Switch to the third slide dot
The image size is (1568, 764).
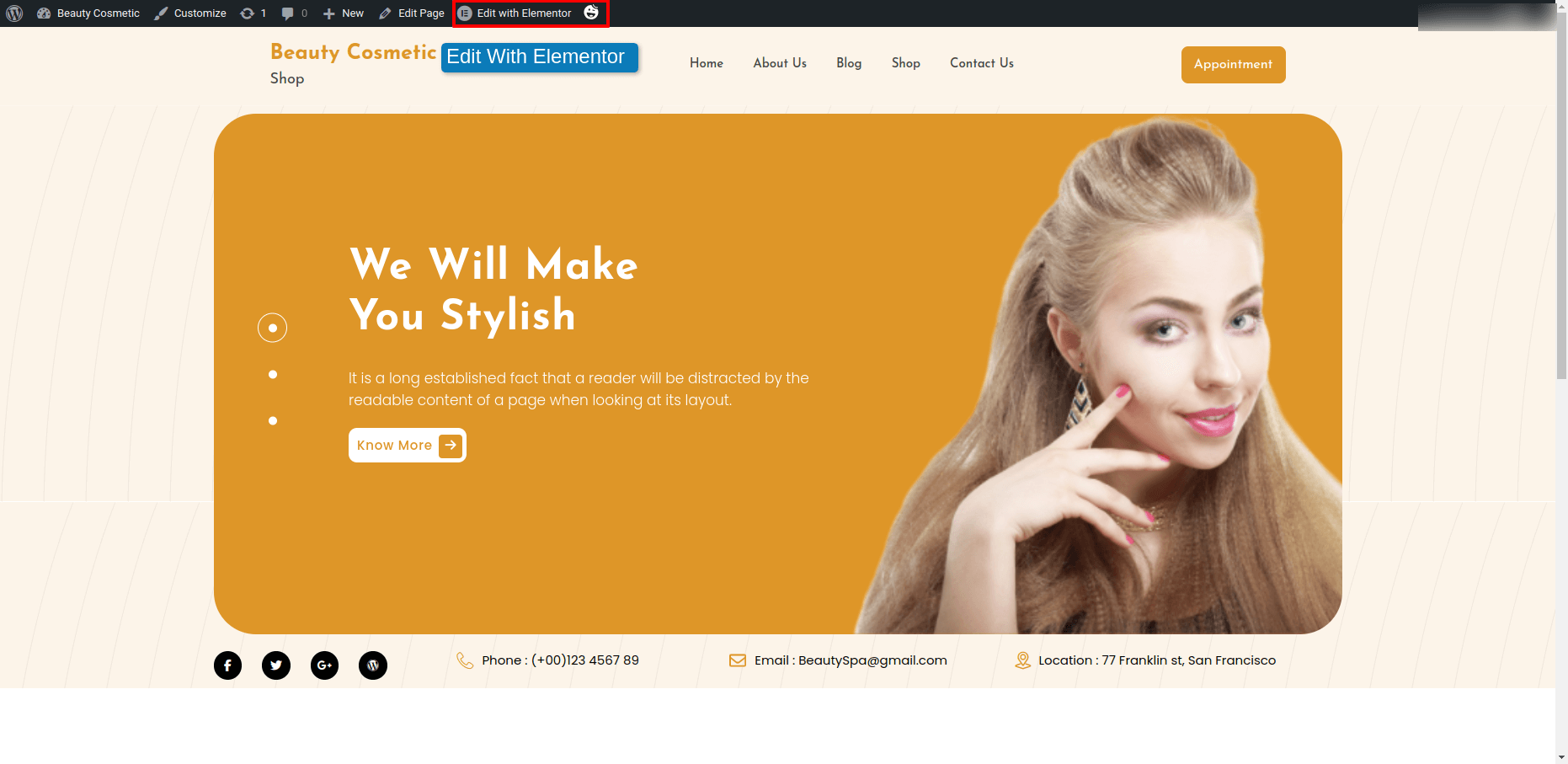click(273, 421)
